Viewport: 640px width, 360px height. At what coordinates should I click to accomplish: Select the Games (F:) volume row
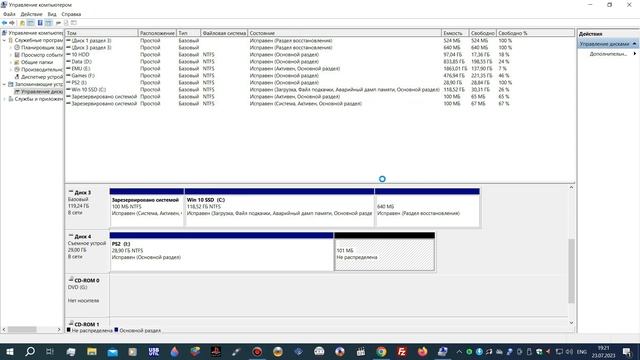coord(290,75)
